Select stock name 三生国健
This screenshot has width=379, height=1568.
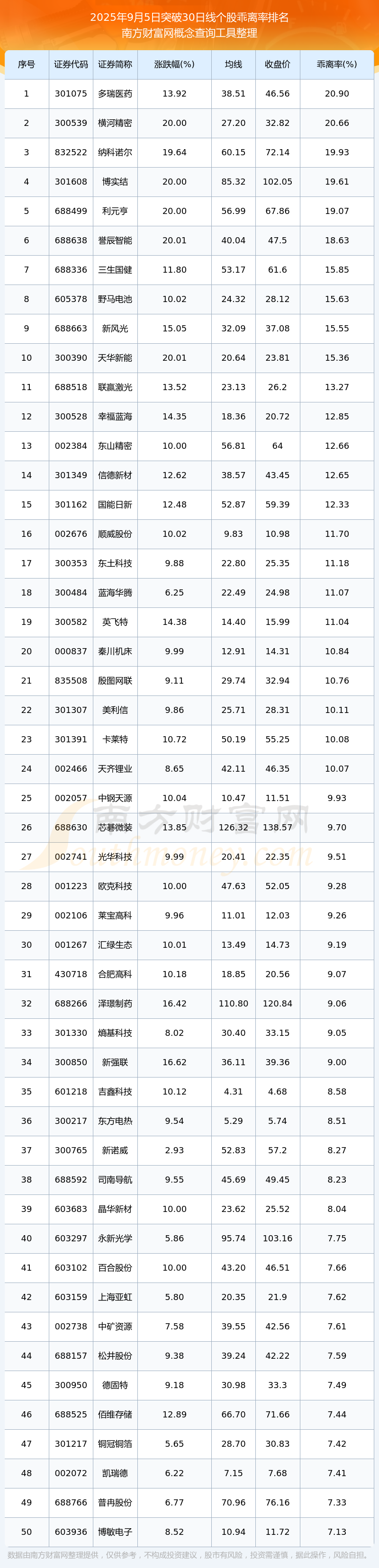[115, 270]
